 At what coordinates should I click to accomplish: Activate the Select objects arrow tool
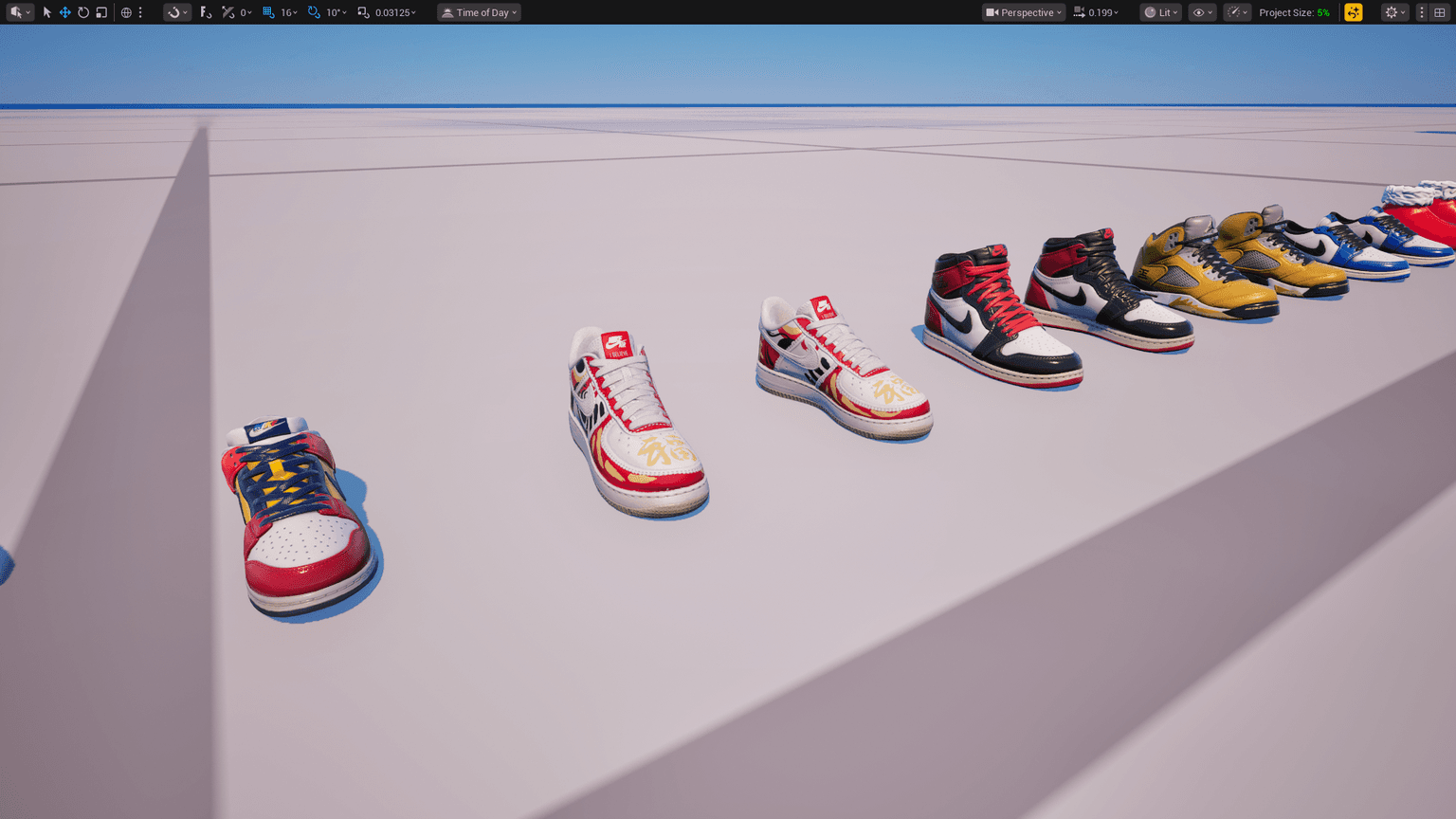(x=46, y=12)
